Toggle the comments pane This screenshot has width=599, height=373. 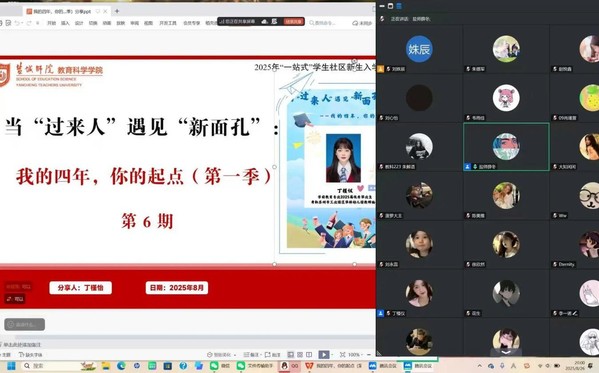pyautogui.click(x=272, y=355)
